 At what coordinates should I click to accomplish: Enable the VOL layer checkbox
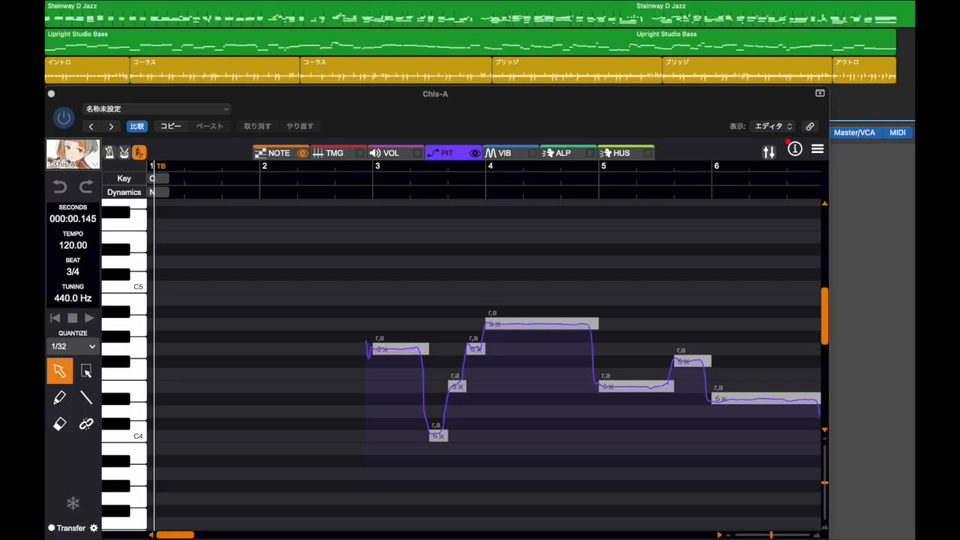click(417, 153)
